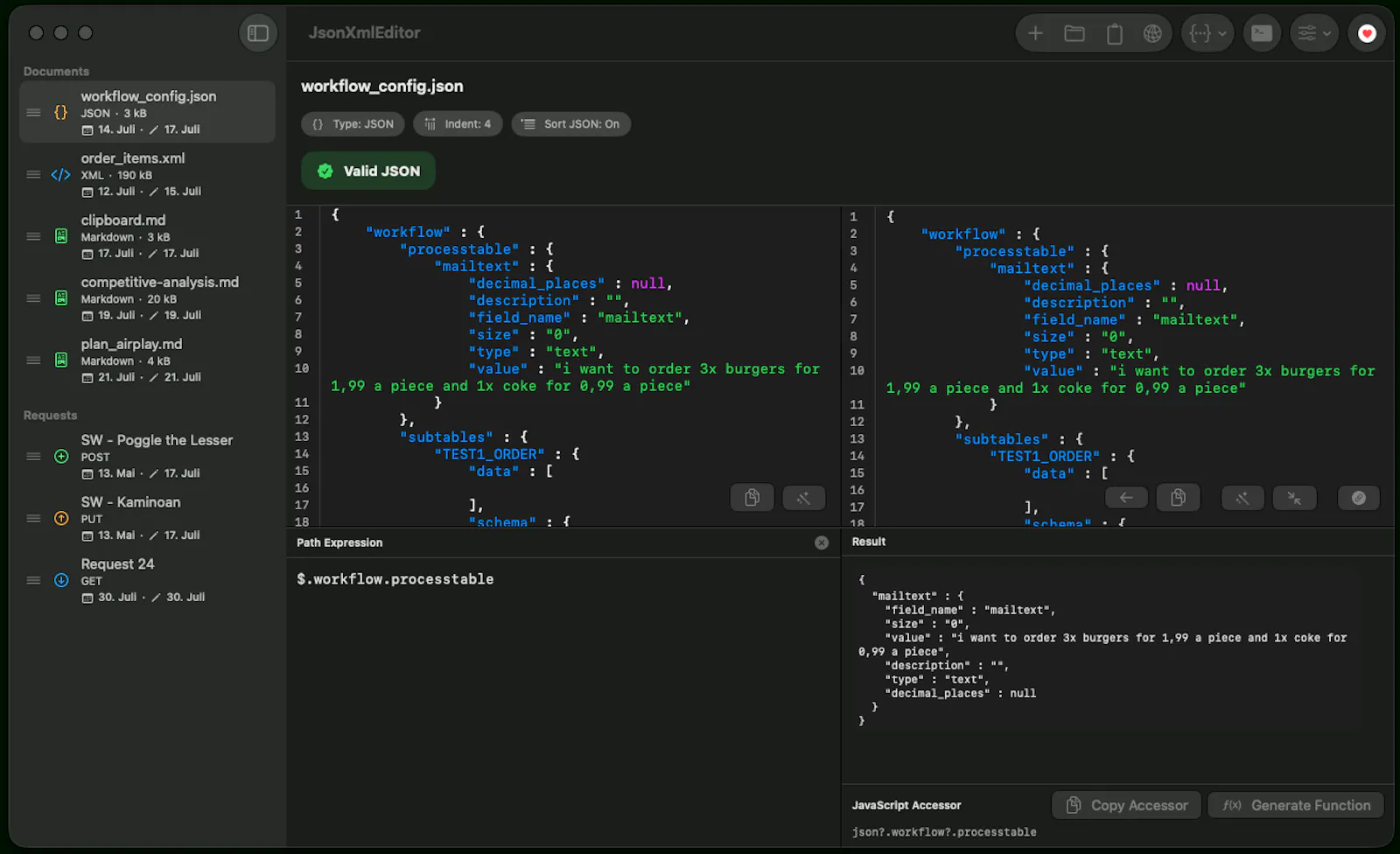The height and width of the screenshot is (854, 1400).
Task: Click the JavaScript Accessor label
Action: [906, 805]
